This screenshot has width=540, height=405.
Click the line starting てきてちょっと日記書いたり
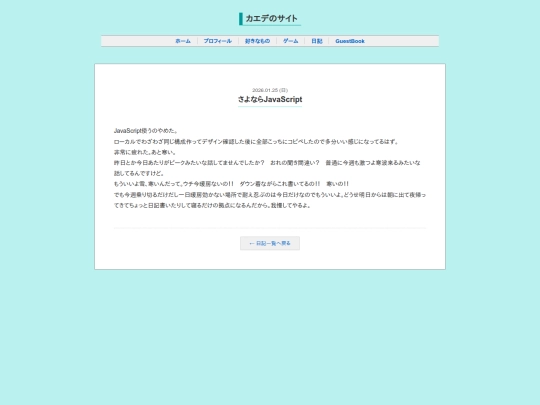point(212,206)
